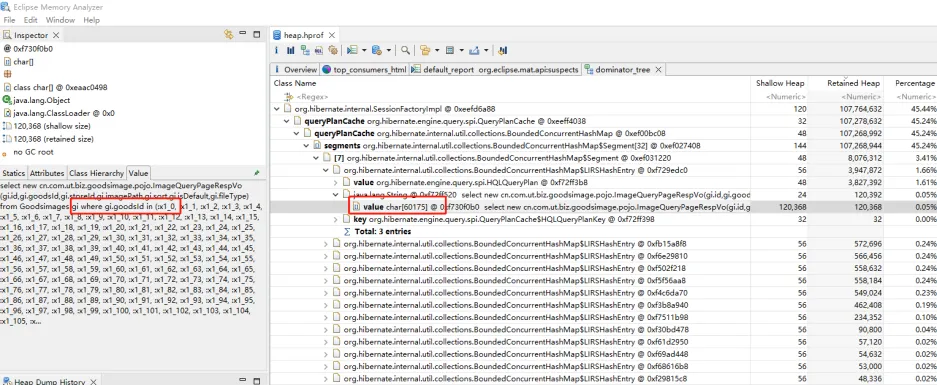937x385 pixels.
Task: Open dropdown arrow beside Query Browser icon
Action: coord(388,50)
